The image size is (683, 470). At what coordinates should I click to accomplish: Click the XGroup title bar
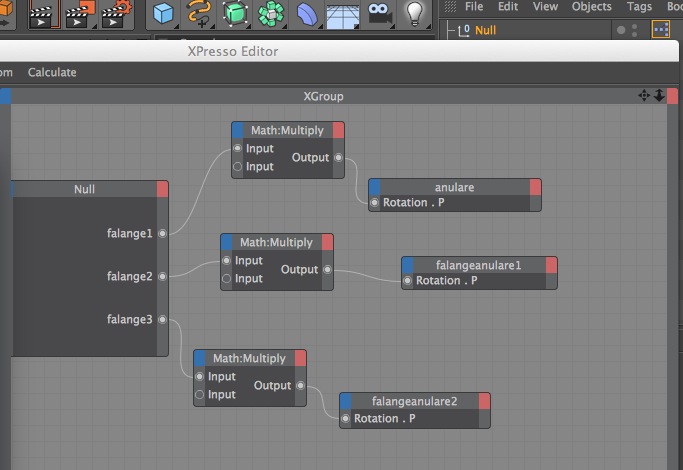[x=323, y=96]
